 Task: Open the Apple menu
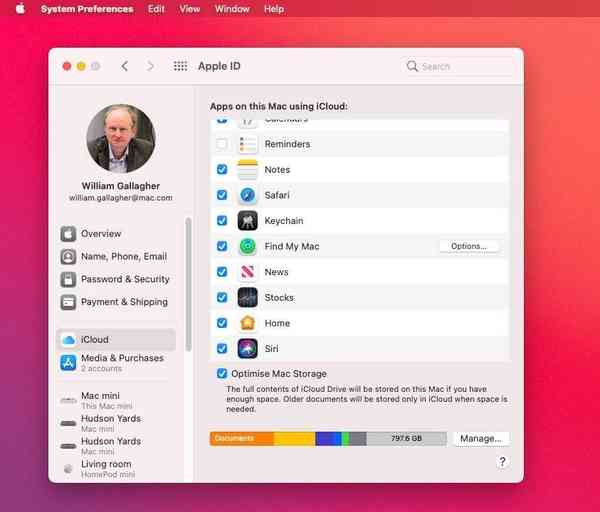(19, 9)
